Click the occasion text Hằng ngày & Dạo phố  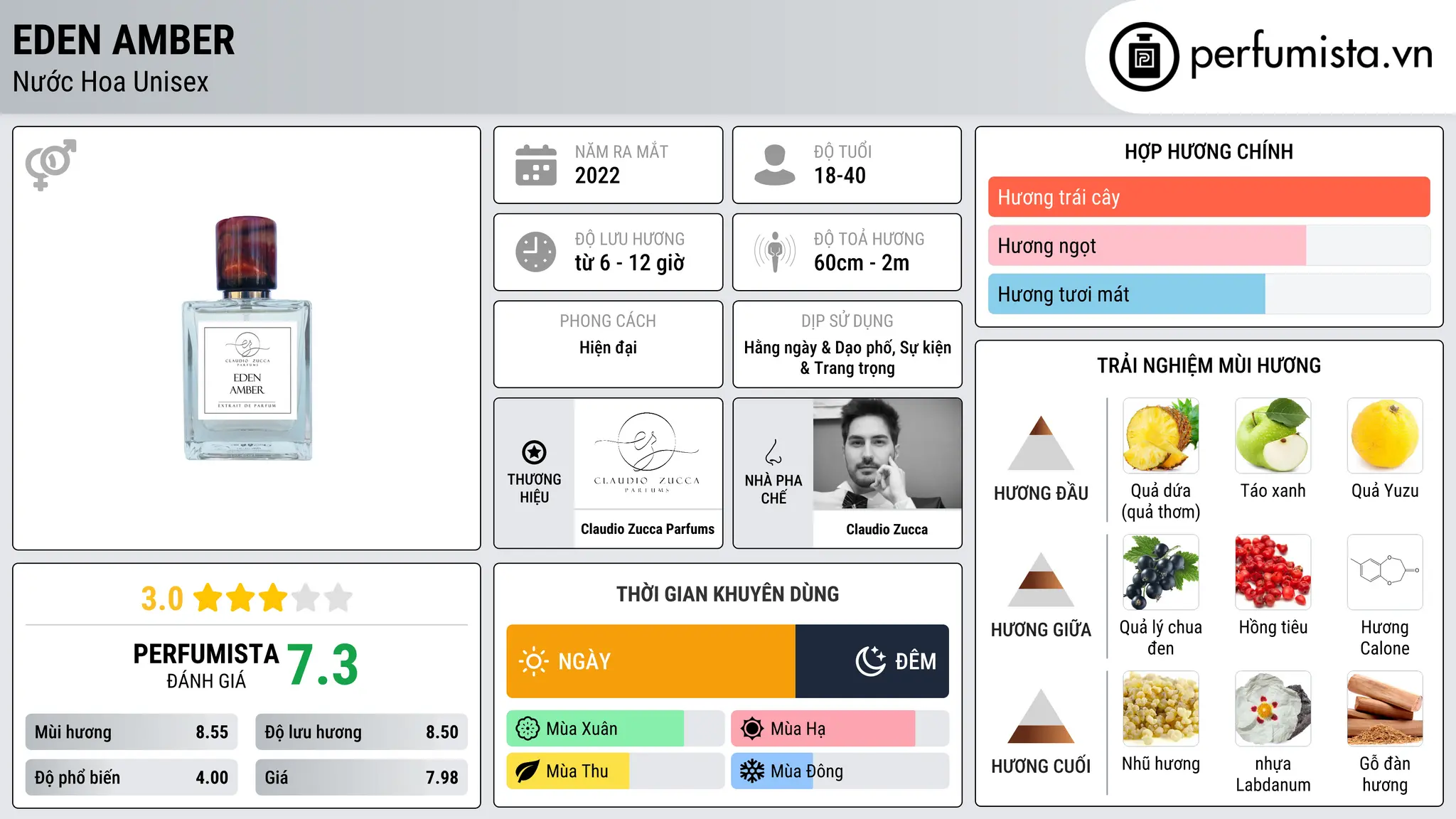[x=820, y=348]
